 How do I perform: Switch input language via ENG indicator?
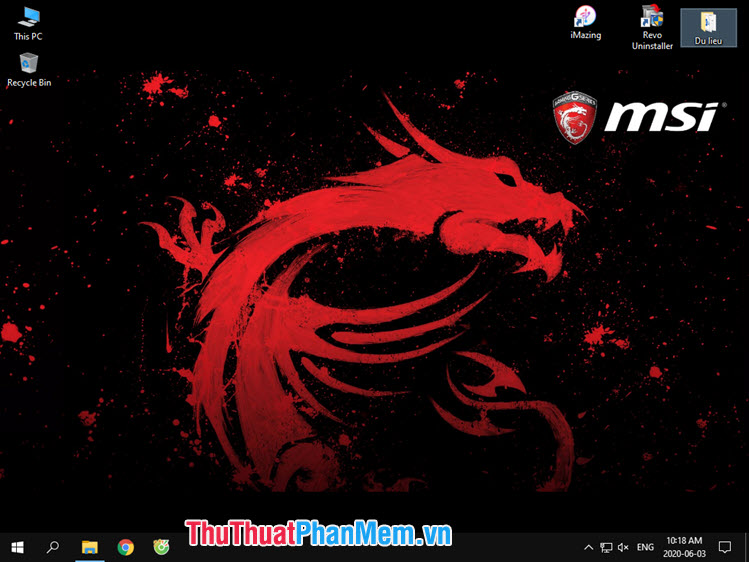(645, 548)
